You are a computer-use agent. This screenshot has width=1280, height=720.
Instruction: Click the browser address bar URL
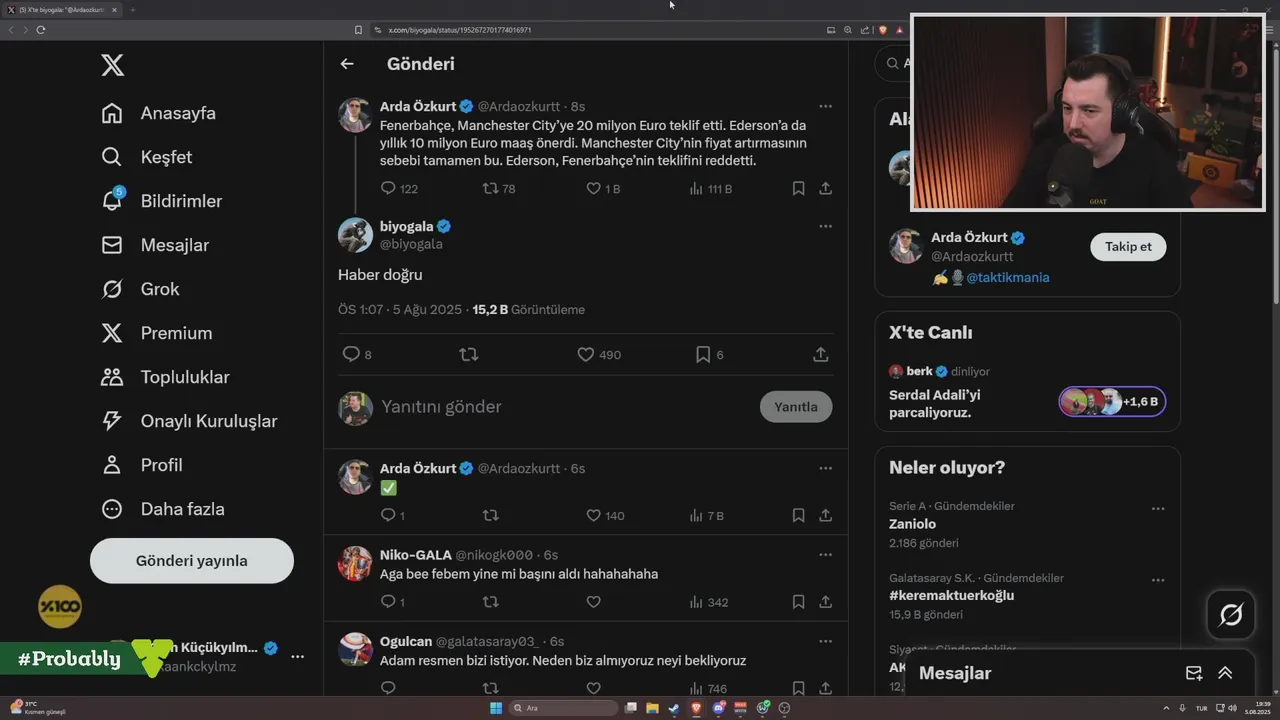coord(459,30)
